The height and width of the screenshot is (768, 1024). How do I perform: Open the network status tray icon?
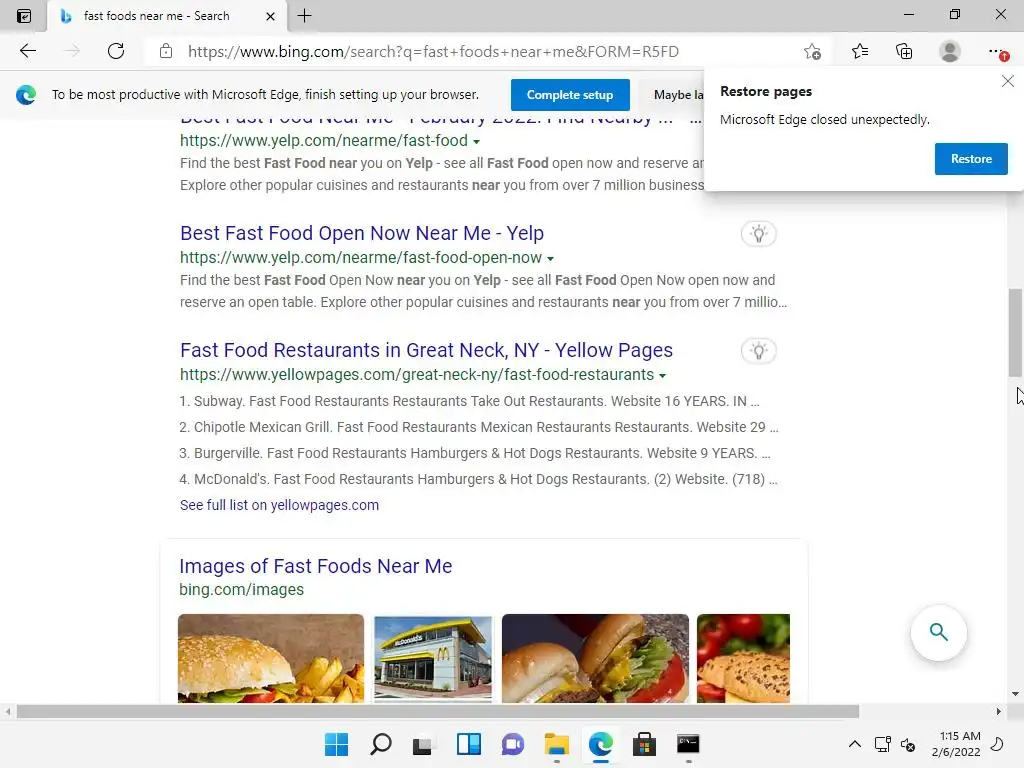pos(882,744)
